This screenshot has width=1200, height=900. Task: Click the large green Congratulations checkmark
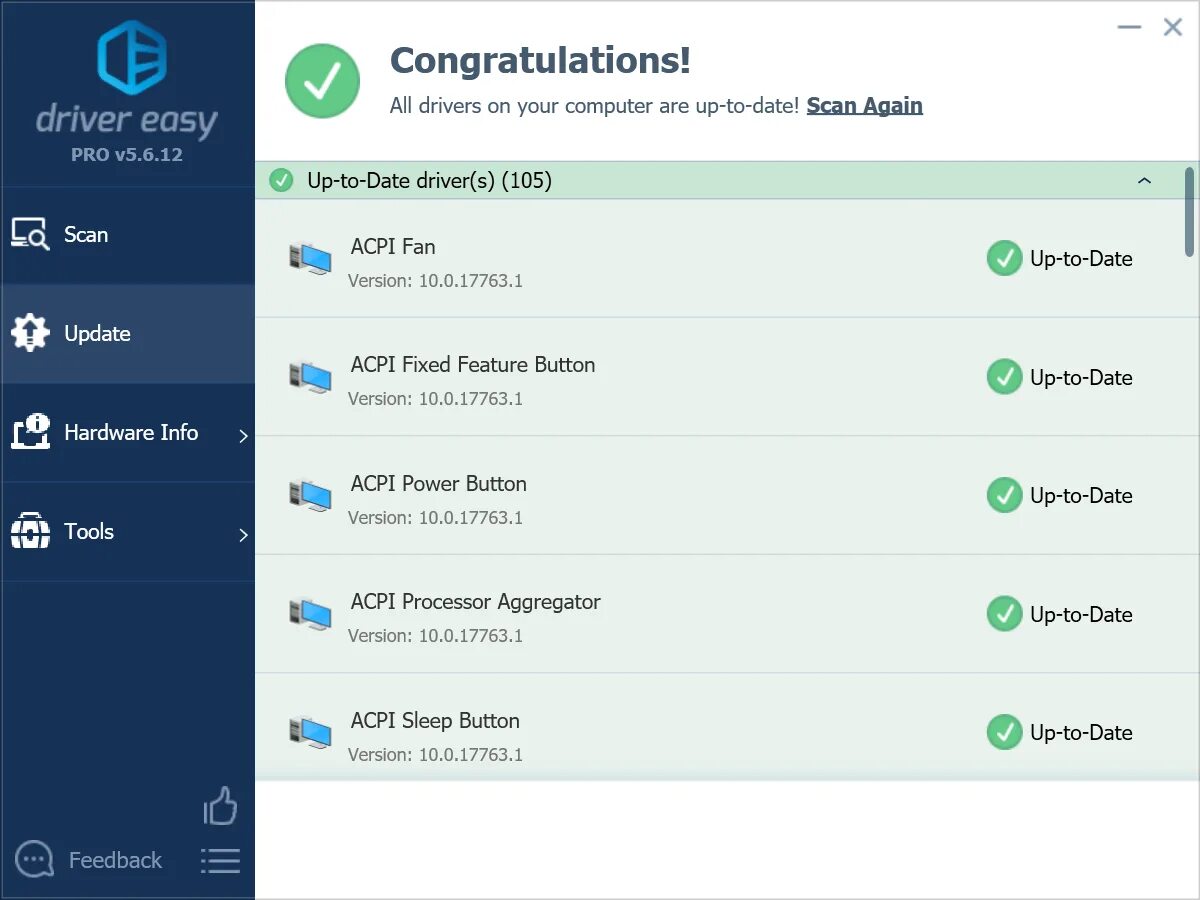point(322,81)
